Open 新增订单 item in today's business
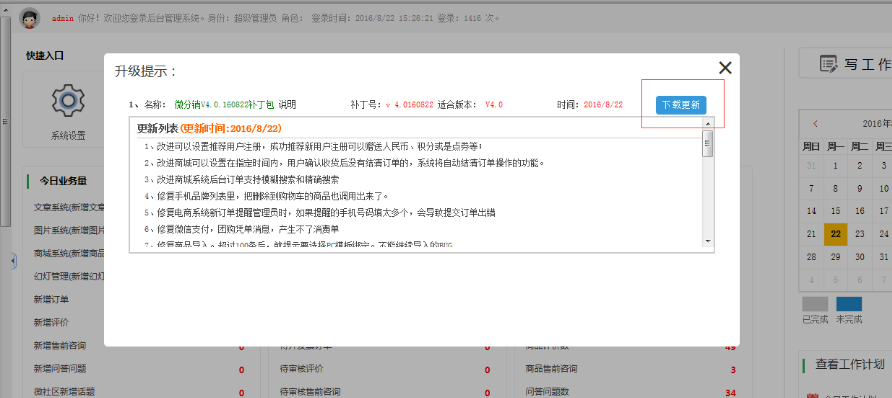Image resolution: width=892 pixels, height=398 pixels. [x=51, y=299]
